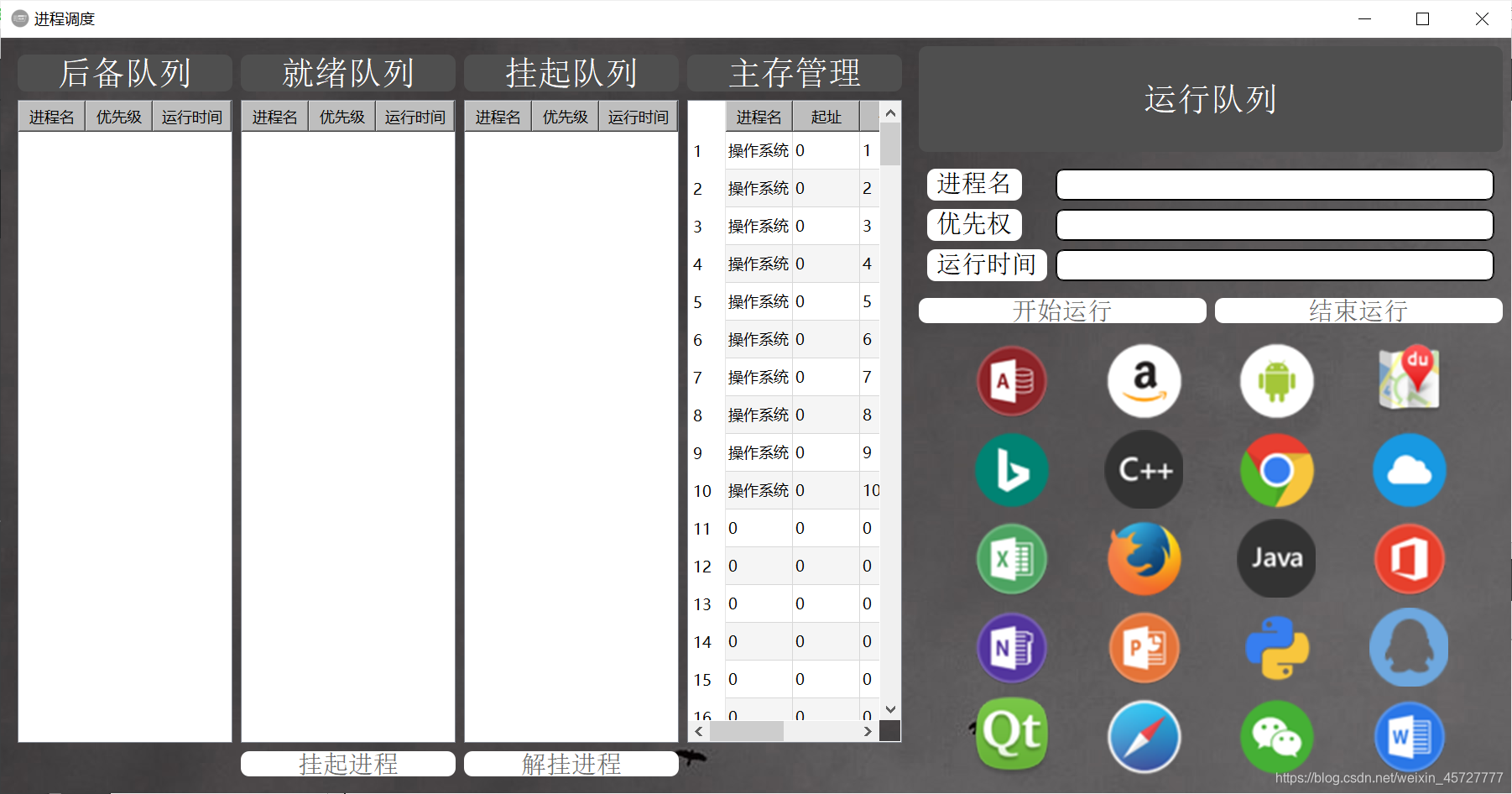Select the Excel icon

point(1011,559)
